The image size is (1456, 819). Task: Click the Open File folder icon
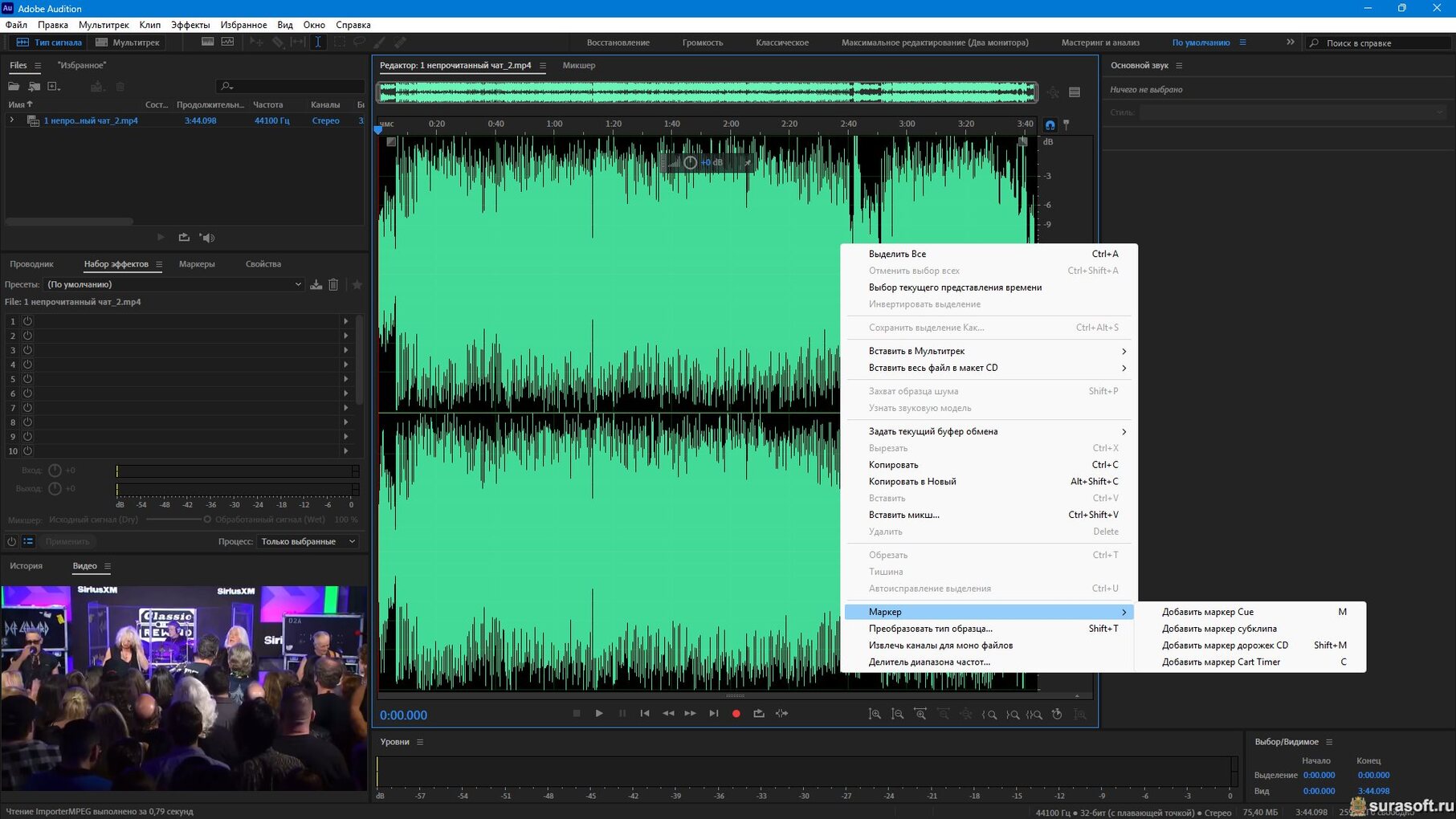pos(14,86)
